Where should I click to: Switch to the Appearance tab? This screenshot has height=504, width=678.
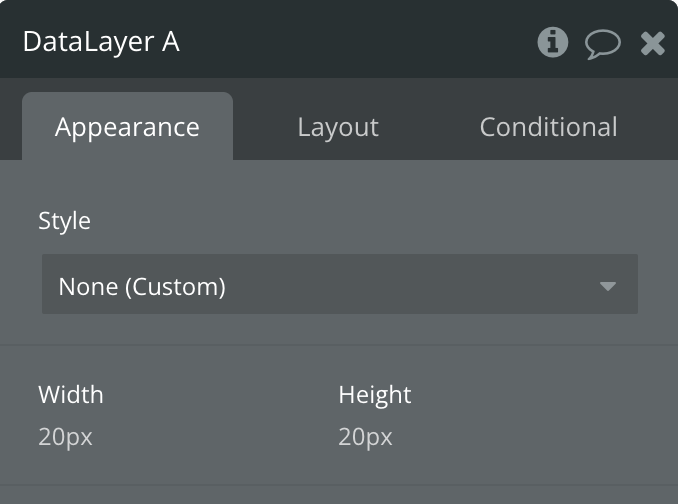127,127
